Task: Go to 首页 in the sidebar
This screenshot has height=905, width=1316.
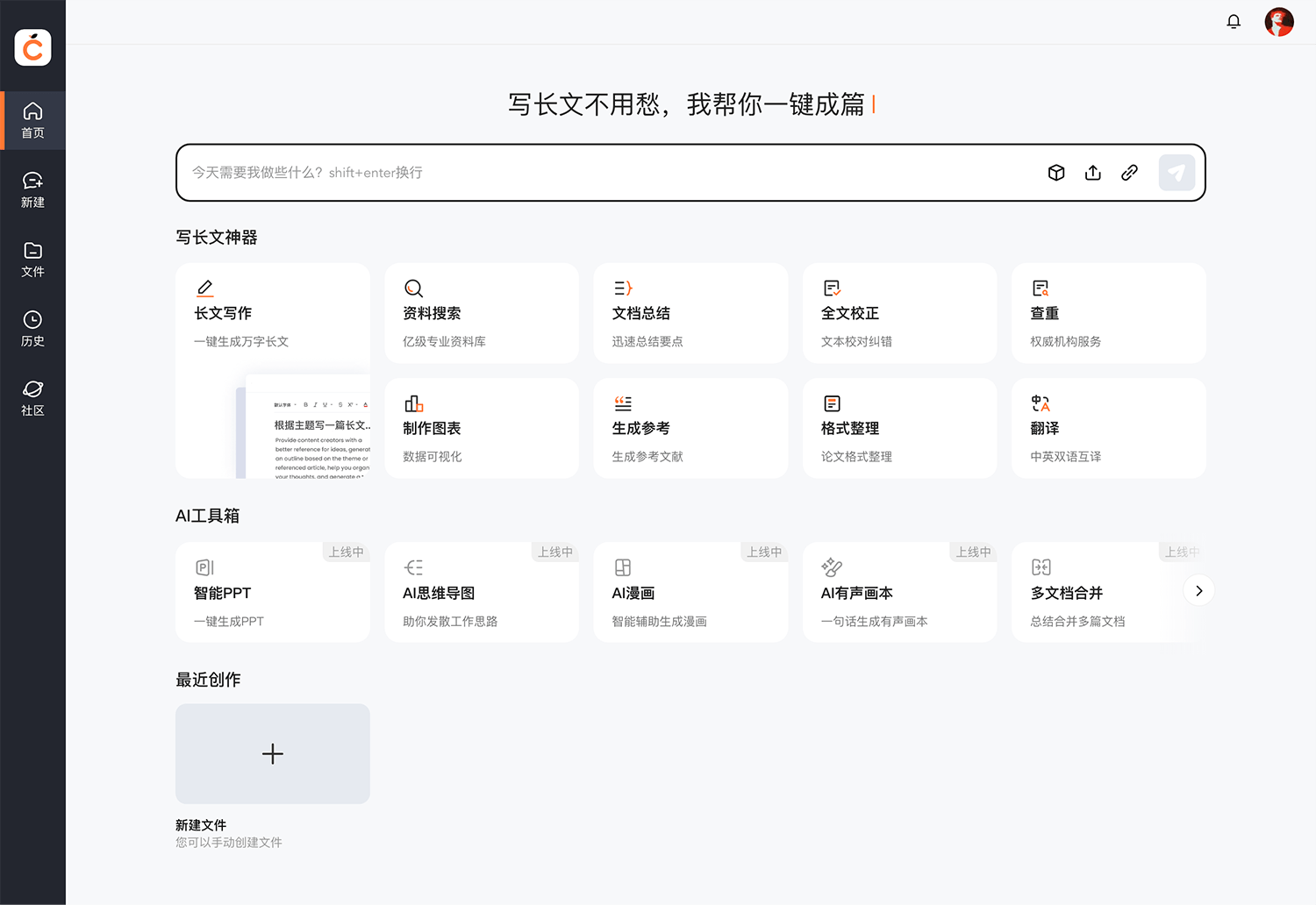Action: [32, 121]
